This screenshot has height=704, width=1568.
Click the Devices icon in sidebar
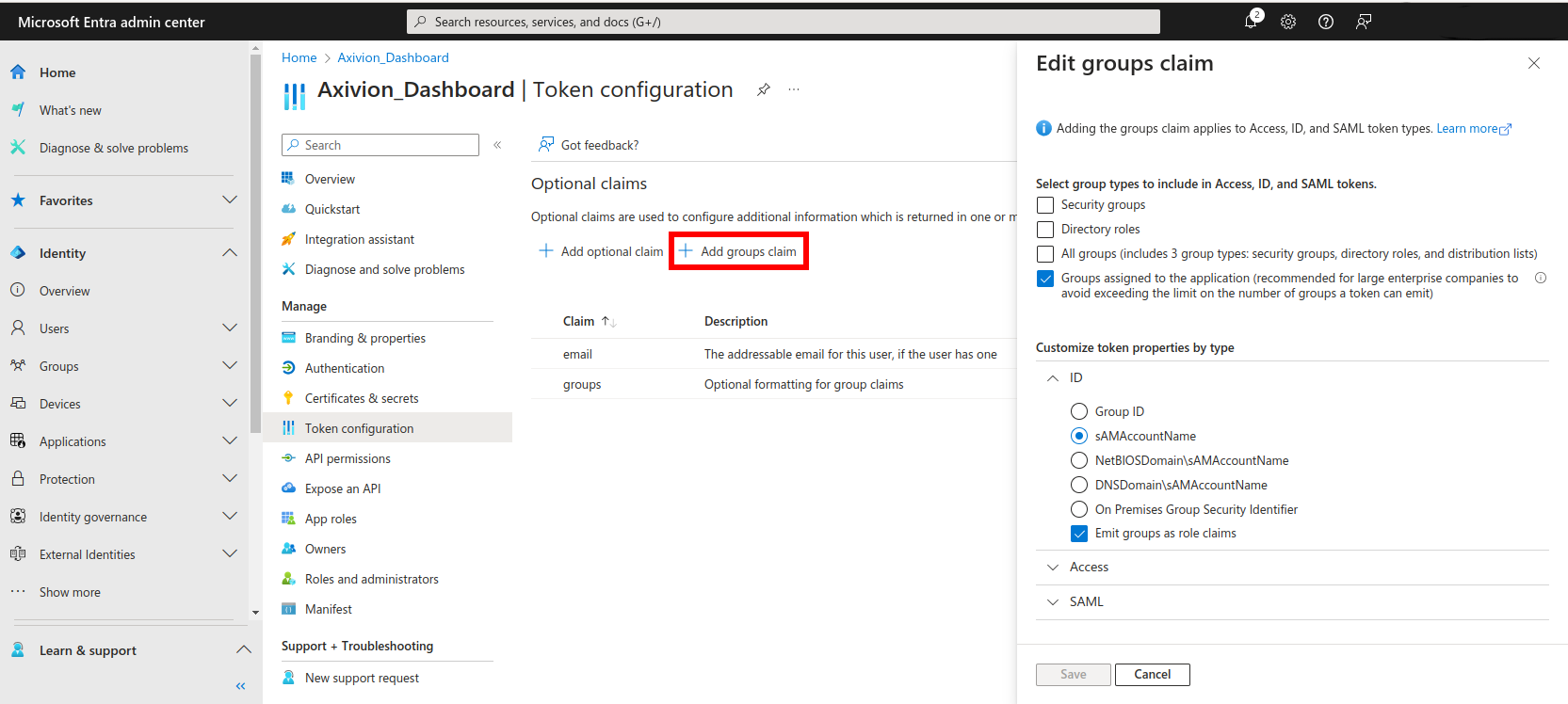pyautogui.click(x=18, y=403)
